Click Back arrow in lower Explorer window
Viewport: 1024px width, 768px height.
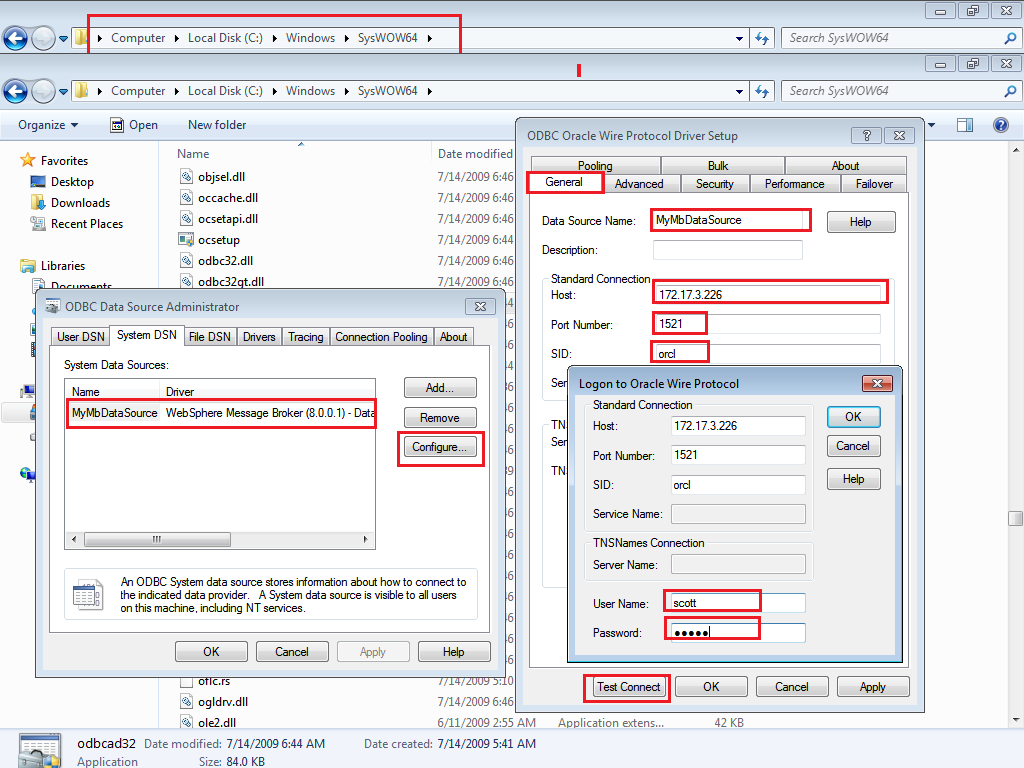tap(16, 91)
